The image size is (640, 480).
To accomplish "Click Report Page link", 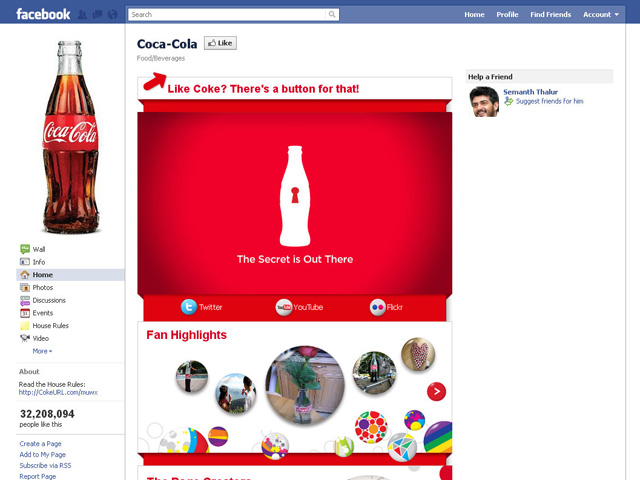I will pos(38,476).
